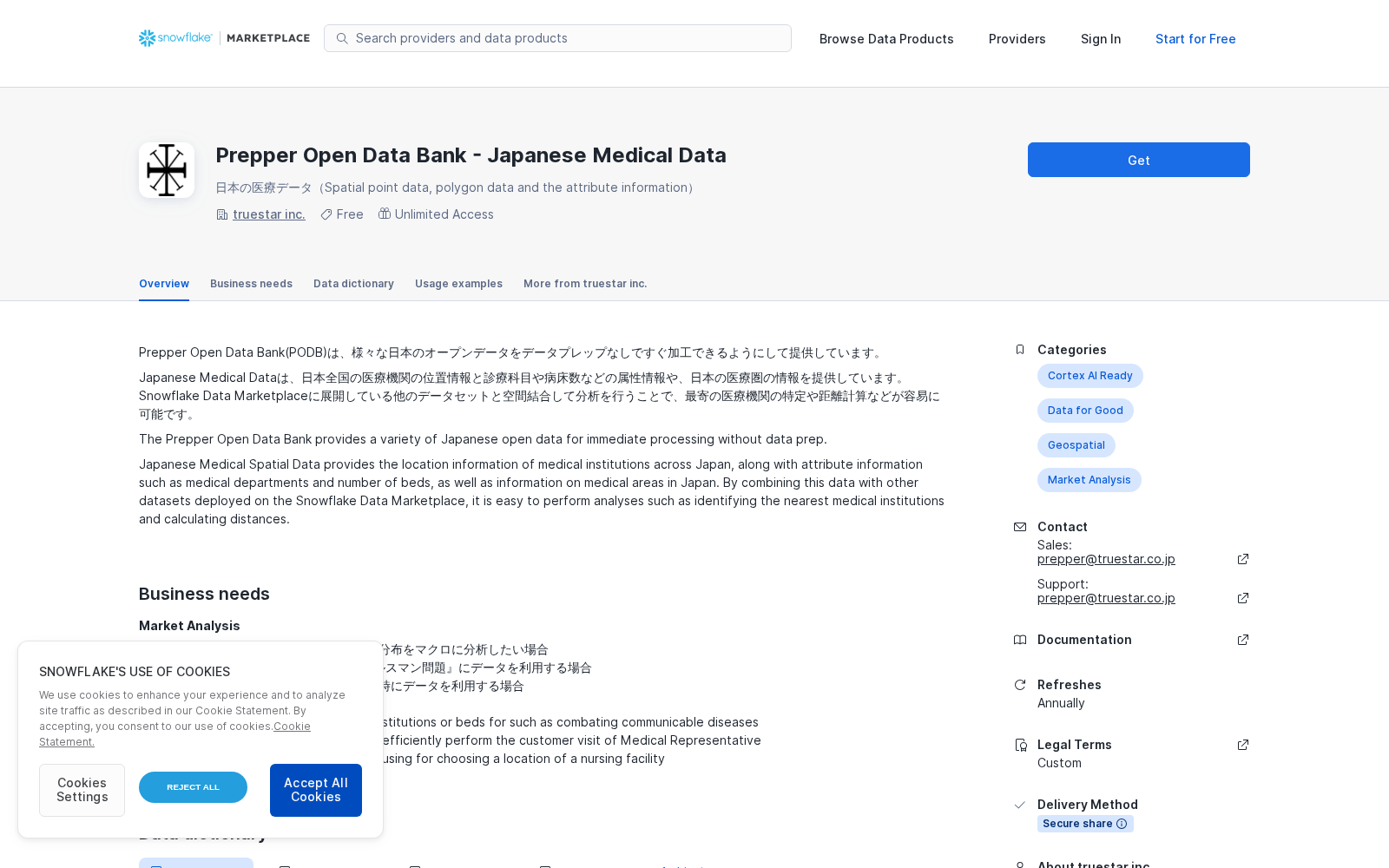
Task: Click the 'Unlimited Access' text
Action: point(444,214)
